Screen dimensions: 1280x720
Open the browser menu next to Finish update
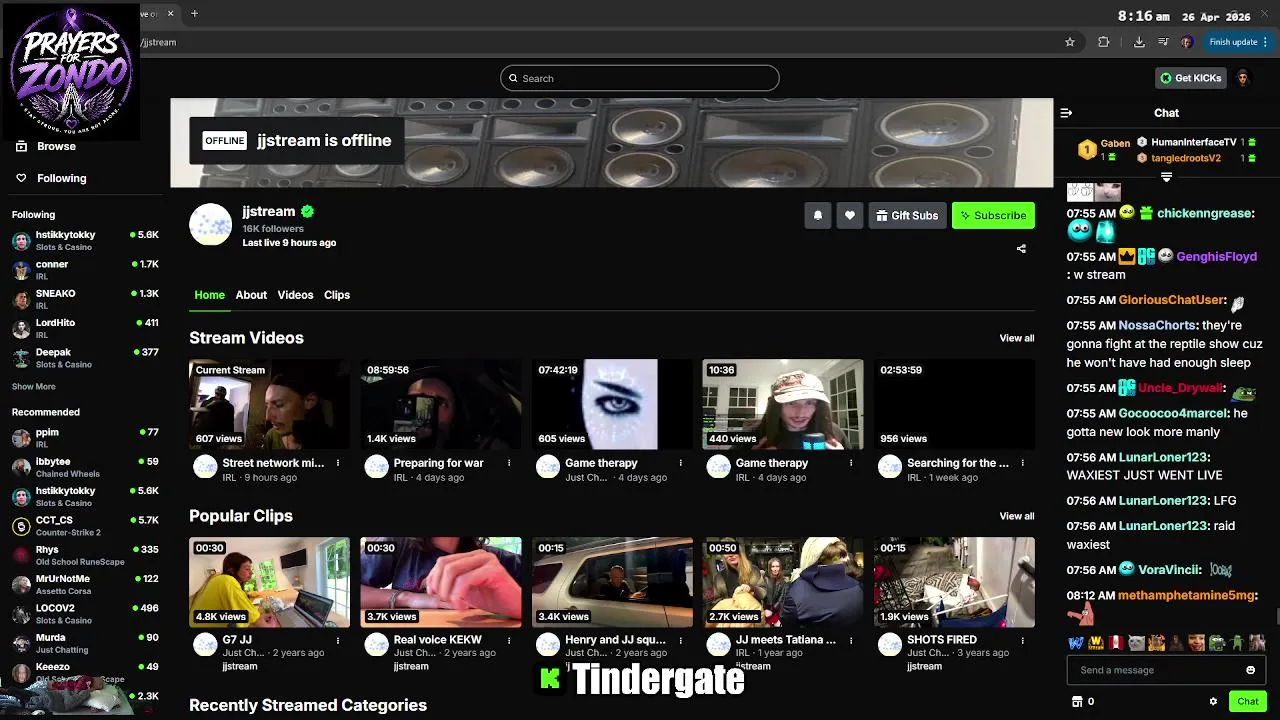pos(1265,42)
